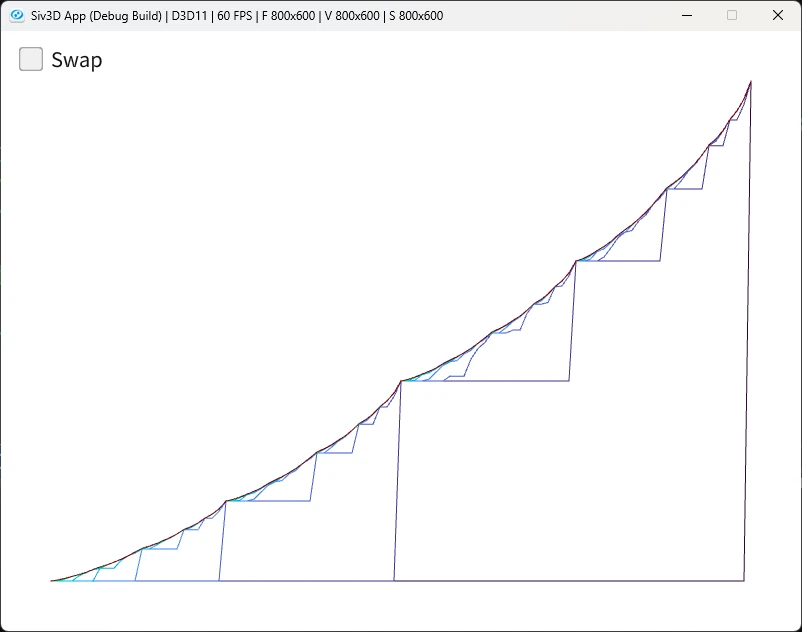Click the left quarter vertical staircase line
The width and height of the screenshot is (802, 632).
click(222, 541)
